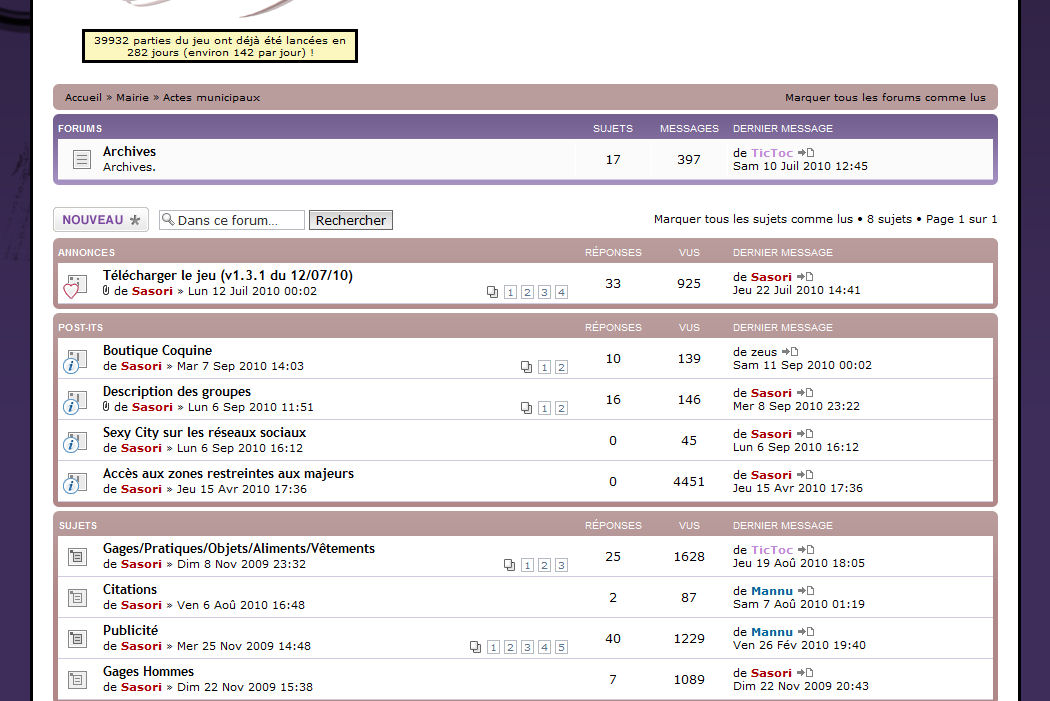View TicToc's profile in the Archives row

point(772,153)
